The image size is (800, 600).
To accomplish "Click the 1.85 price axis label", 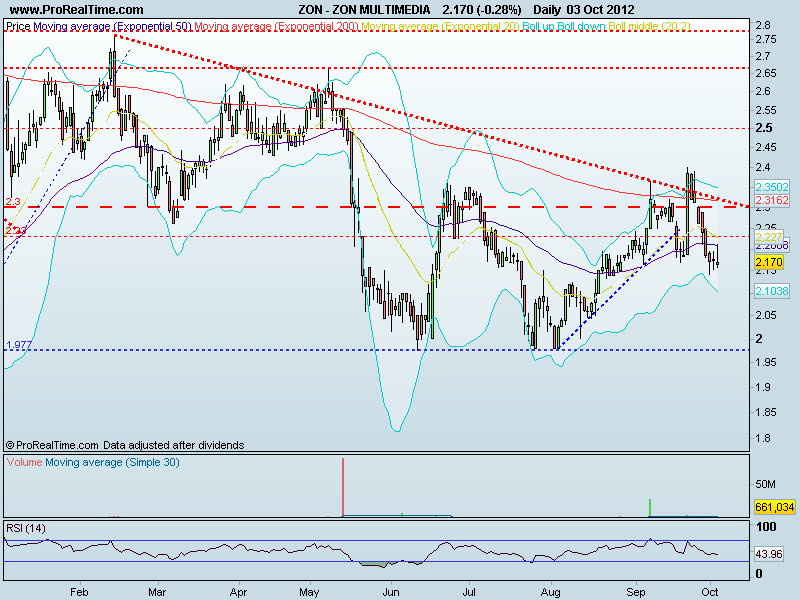I will pyautogui.click(x=765, y=412).
